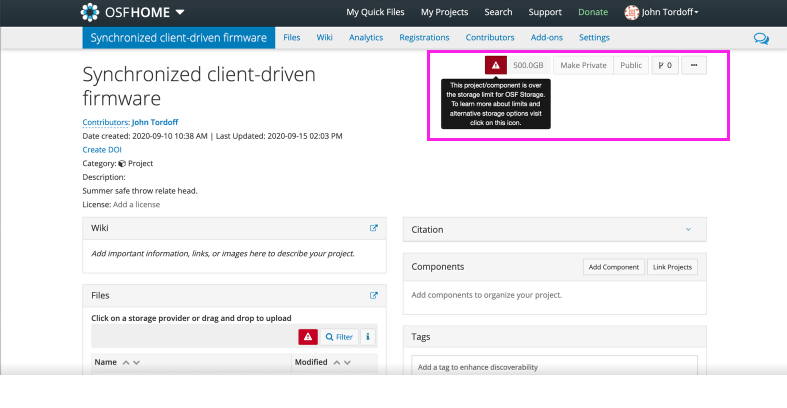Expand the Citation panel chevron
Image resolution: width=787 pixels, height=408 pixels.
[689, 229]
